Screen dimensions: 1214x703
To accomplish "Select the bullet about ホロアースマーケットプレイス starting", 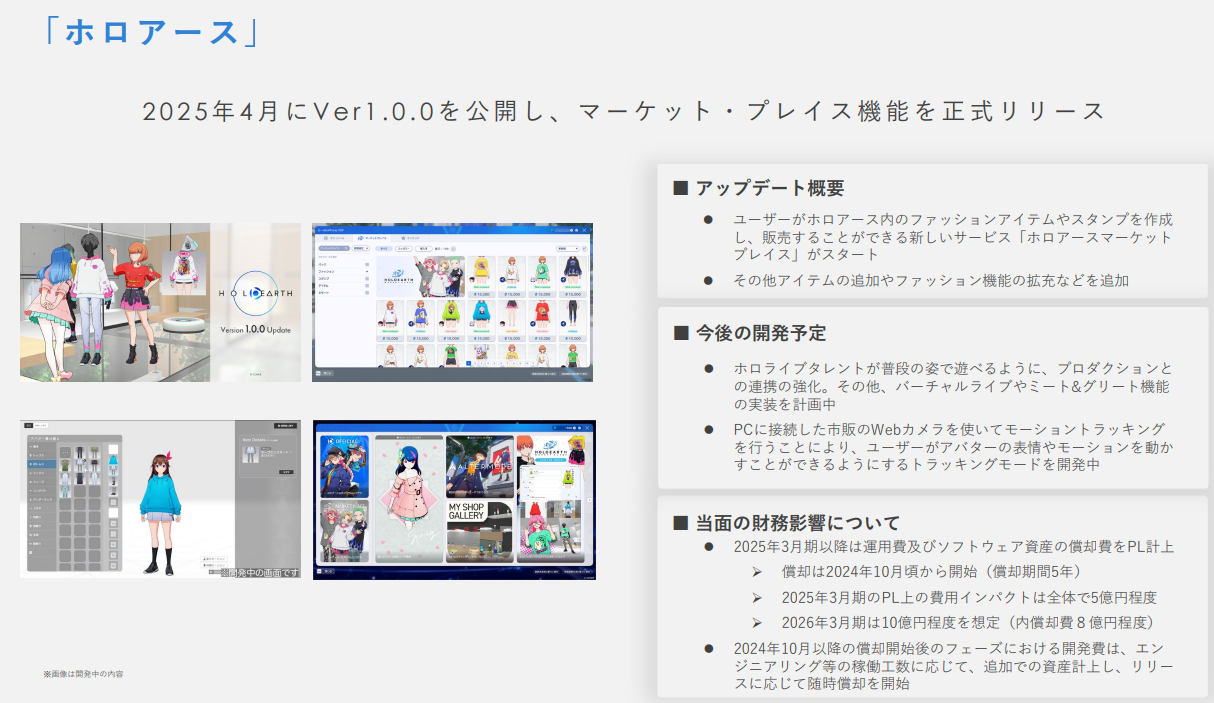I will 953,237.
